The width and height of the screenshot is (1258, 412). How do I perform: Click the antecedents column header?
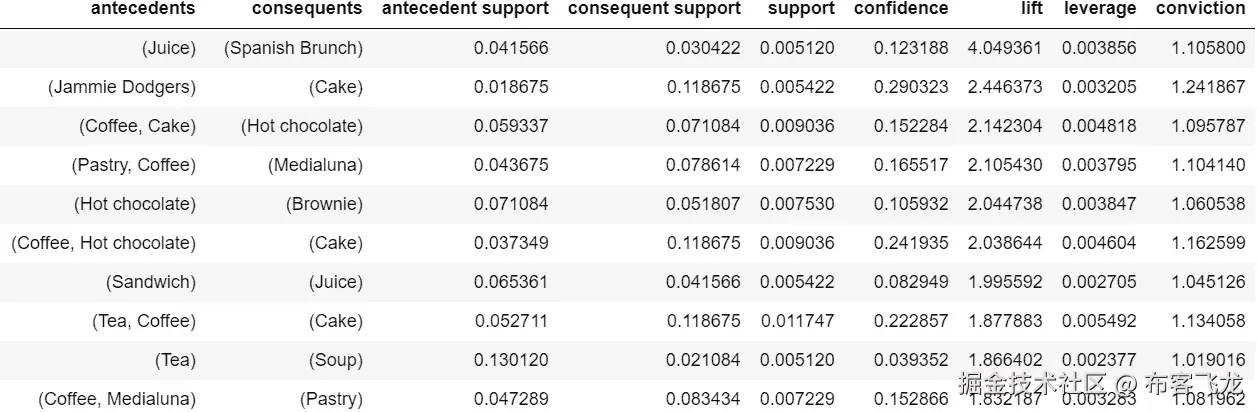click(x=143, y=9)
